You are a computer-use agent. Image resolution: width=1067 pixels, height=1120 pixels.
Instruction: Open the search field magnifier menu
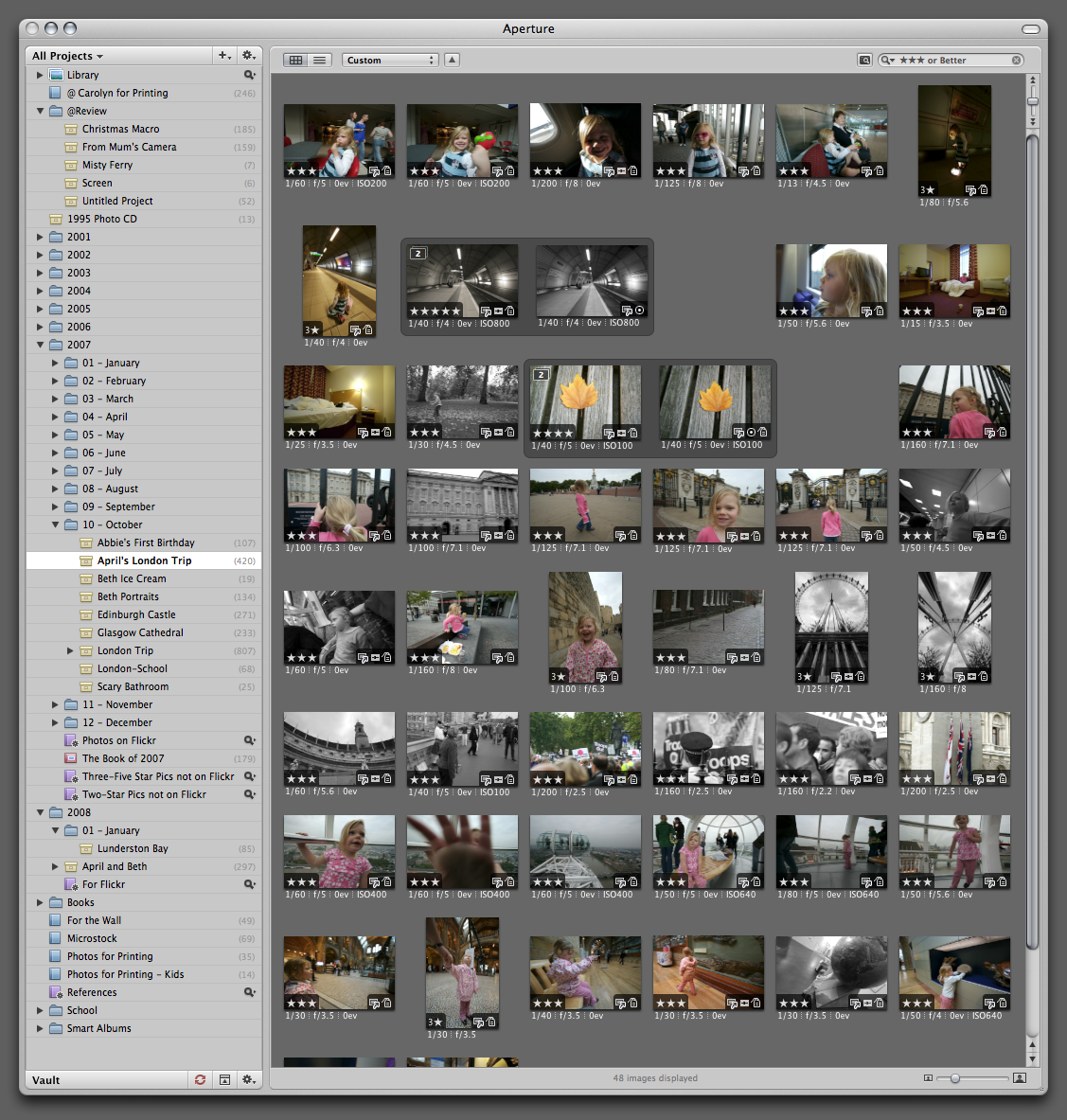[x=888, y=60]
